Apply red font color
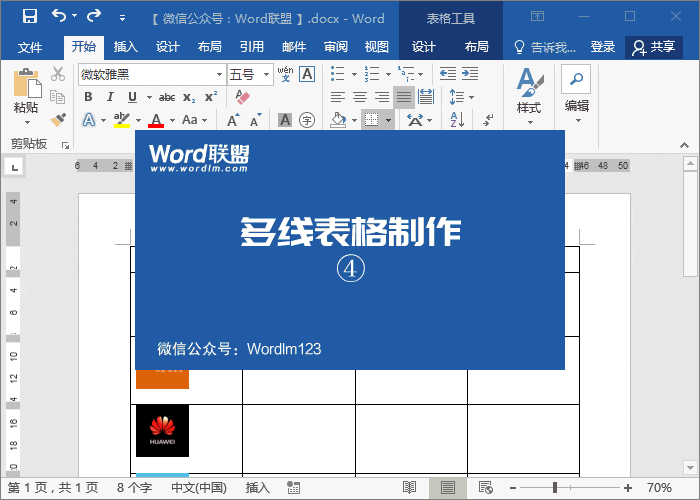The height and width of the screenshot is (500, 700). (x=156, y=120)
